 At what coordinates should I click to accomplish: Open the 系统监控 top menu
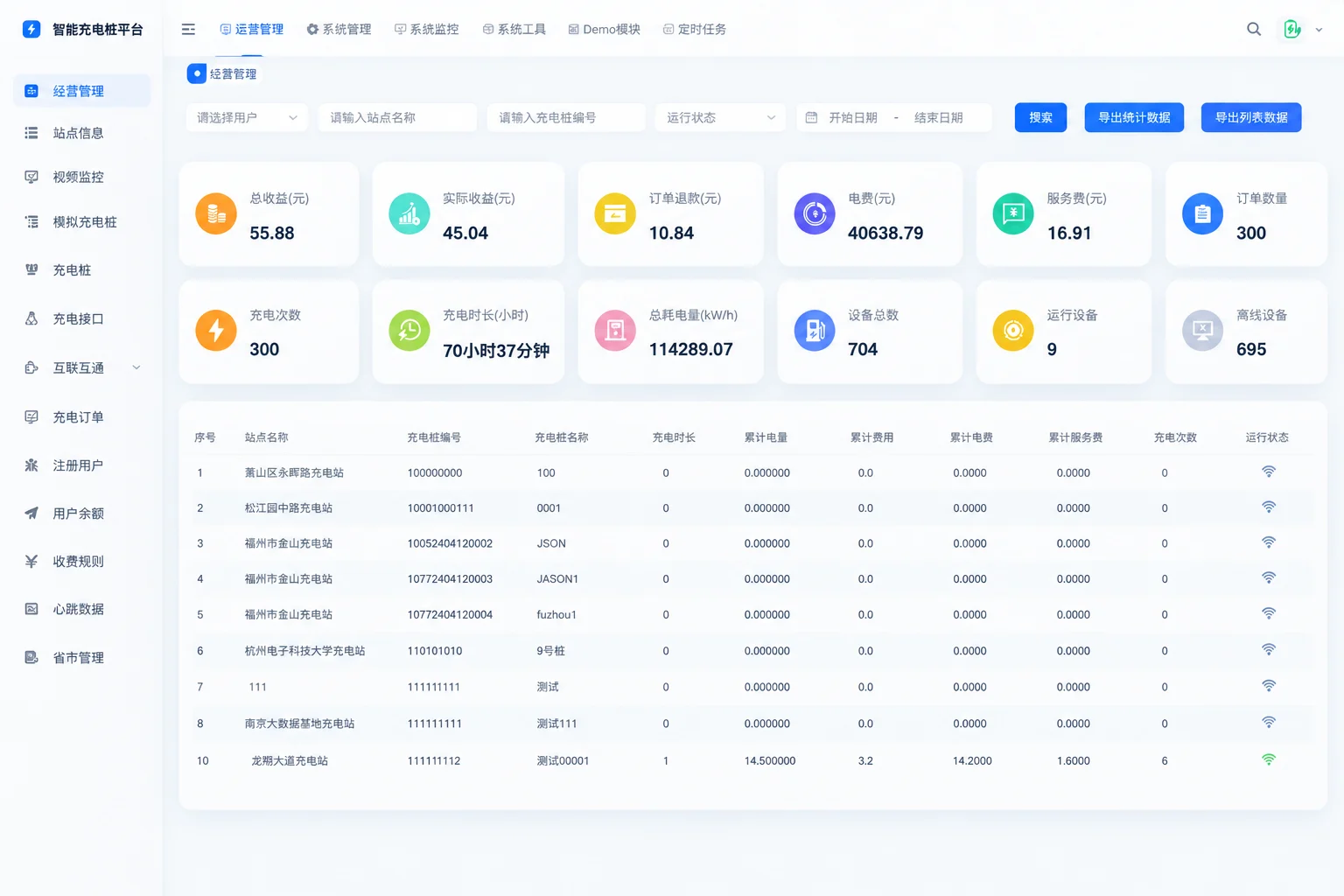tap(427, 29)
